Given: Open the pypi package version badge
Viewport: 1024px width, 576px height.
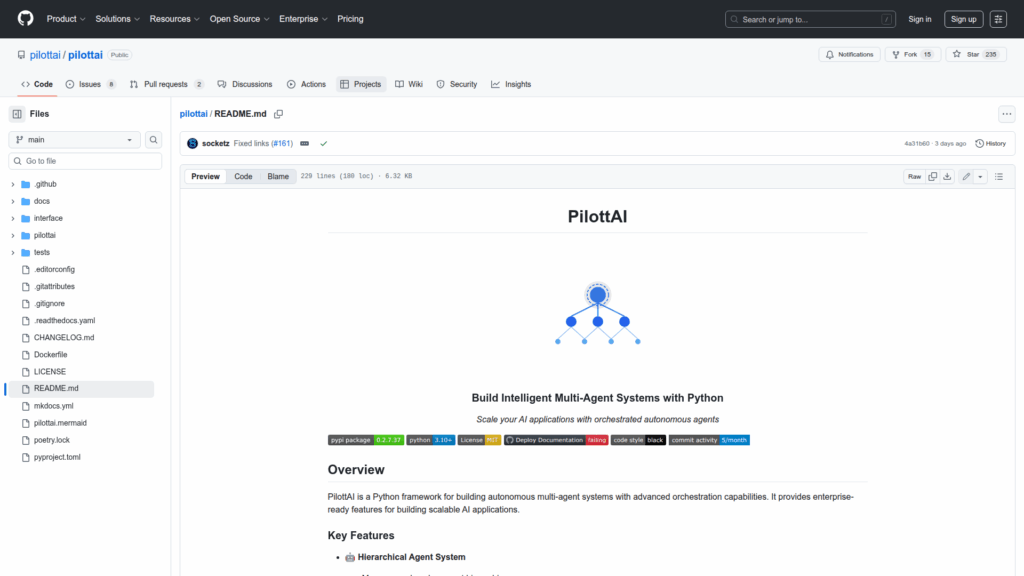Looking at the screenshot, I should [x=366, y=440].
